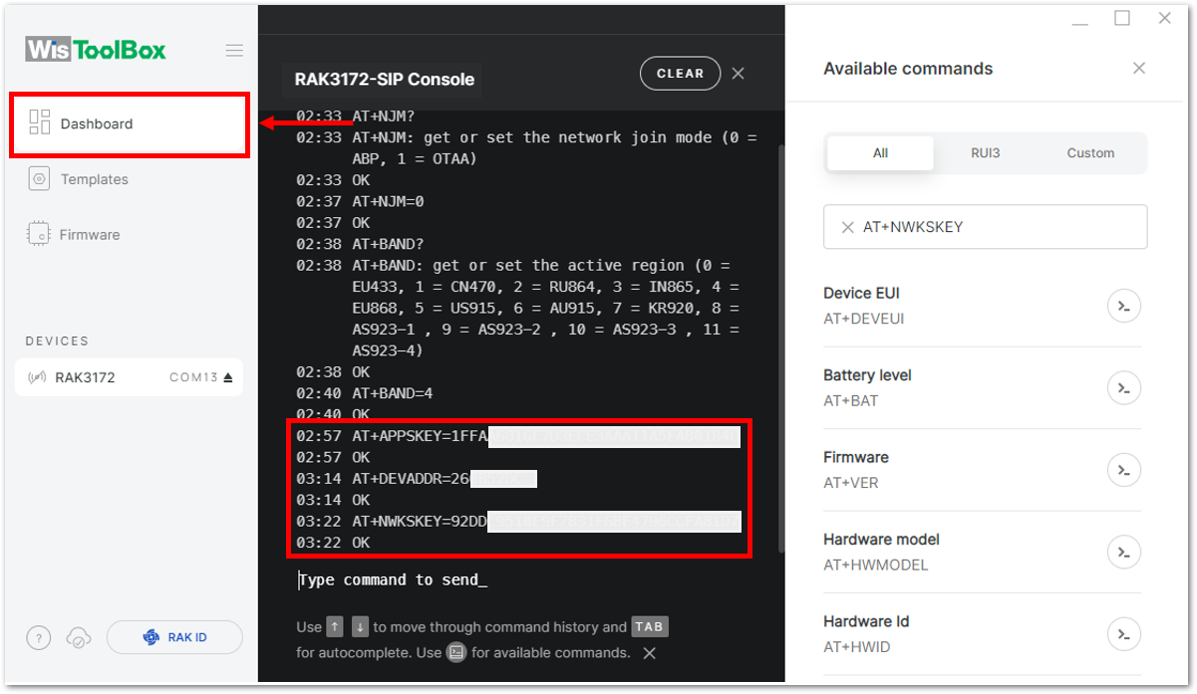Run the Firmware AT+VER command
The width and height of the screenshot is (1197, 694).
(x=1124, y=470)
